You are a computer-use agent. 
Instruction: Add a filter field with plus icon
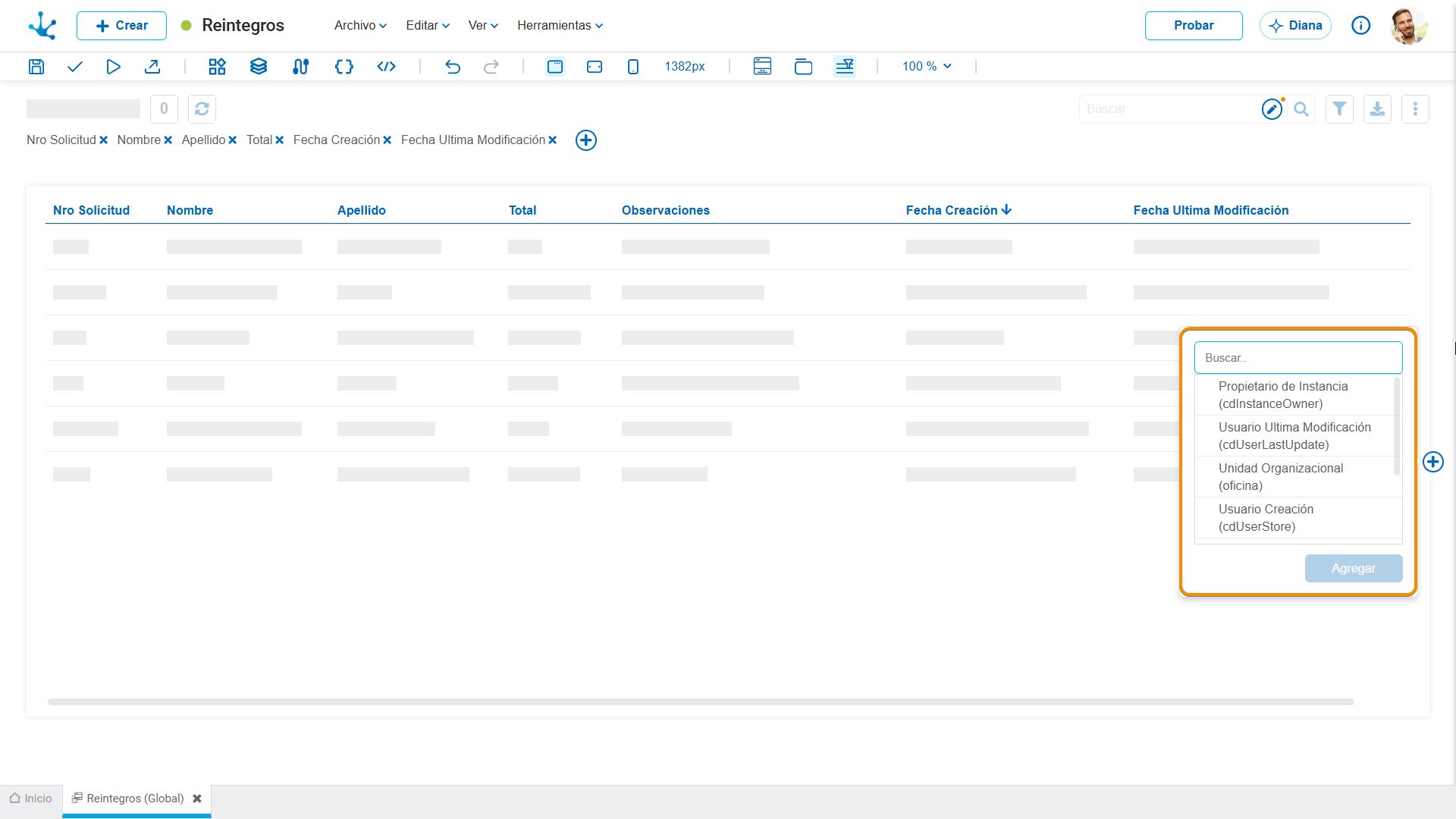tap(586, 140)
